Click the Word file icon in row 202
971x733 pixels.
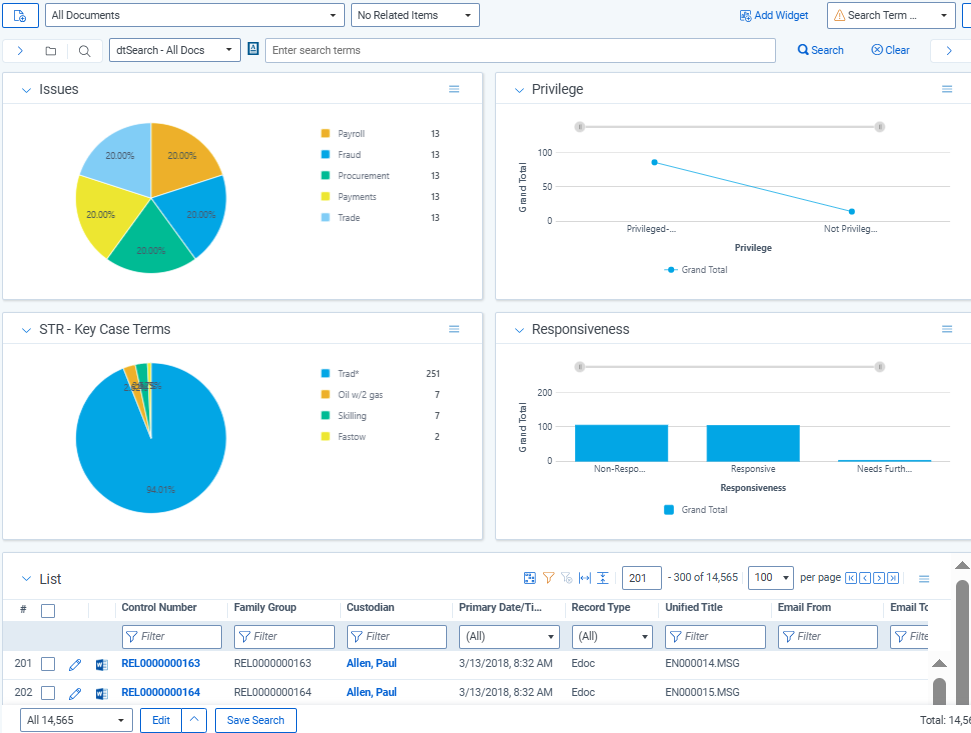[x=102, y=693]
